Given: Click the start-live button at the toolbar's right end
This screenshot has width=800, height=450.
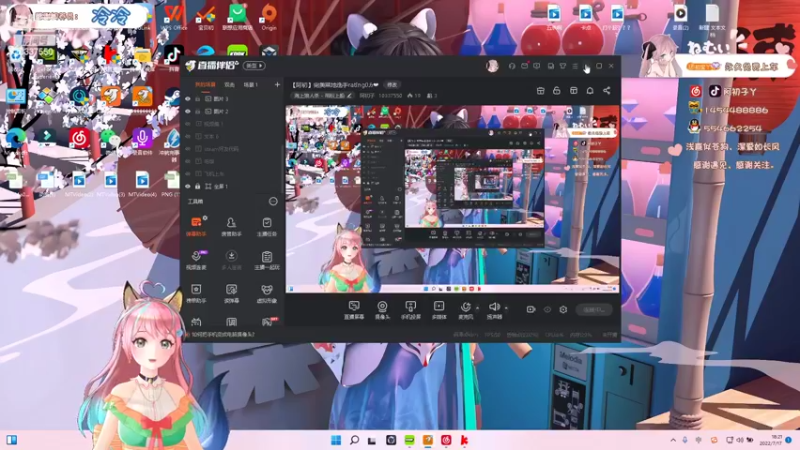Looking at the screenshot, I should pos(594,309).
